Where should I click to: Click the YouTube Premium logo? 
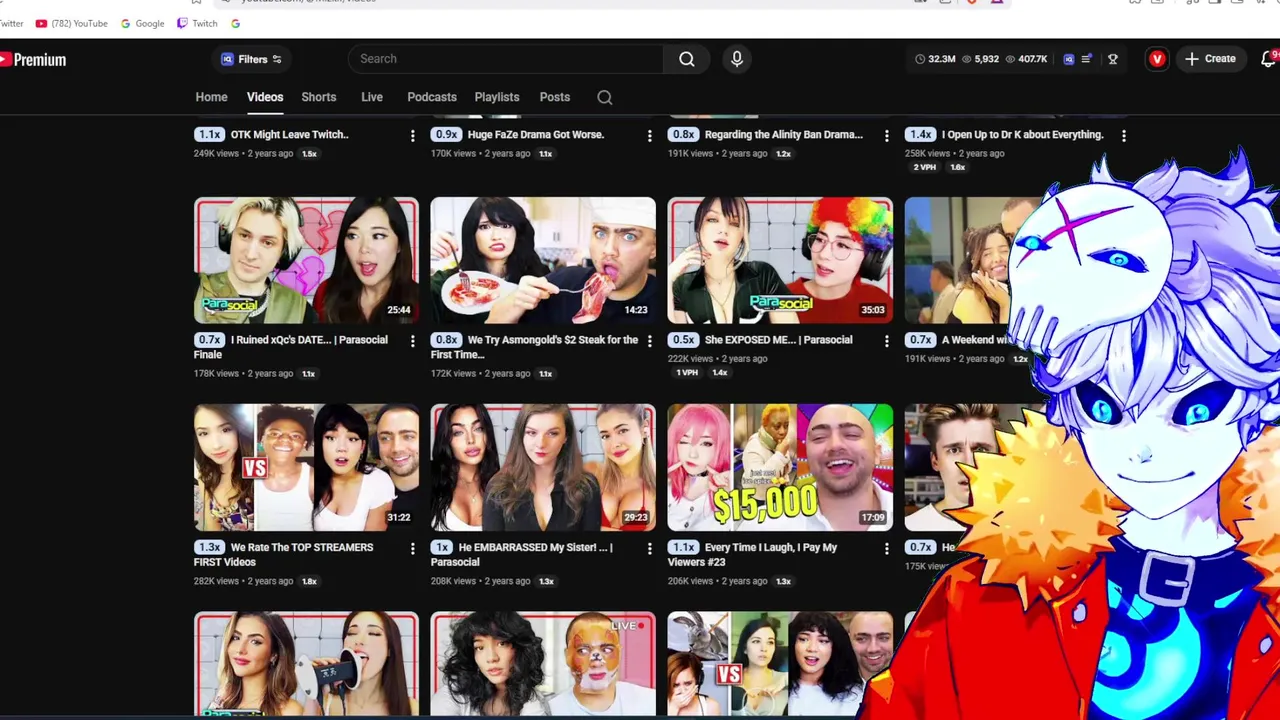[33, 60]
